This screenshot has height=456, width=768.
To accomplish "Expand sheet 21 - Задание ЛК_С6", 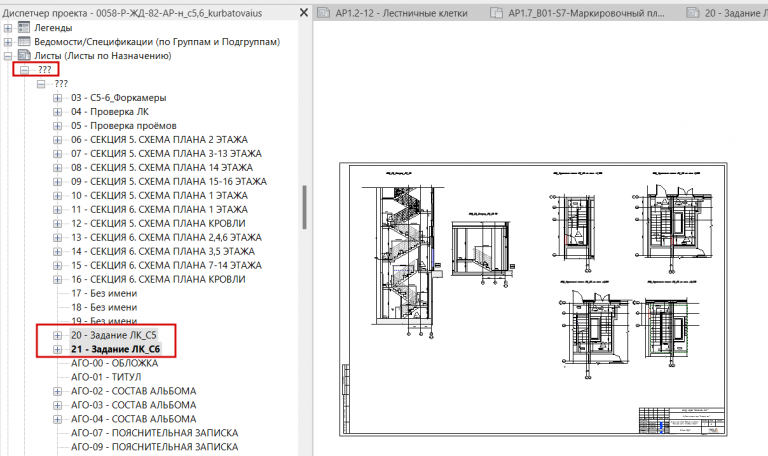I will (x=58, y=349).
